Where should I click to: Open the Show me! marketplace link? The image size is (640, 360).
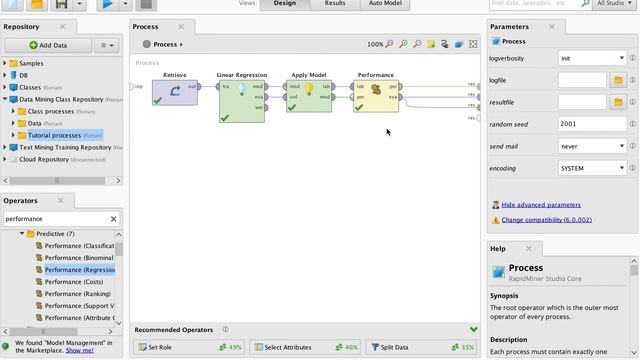pos(80,350)
